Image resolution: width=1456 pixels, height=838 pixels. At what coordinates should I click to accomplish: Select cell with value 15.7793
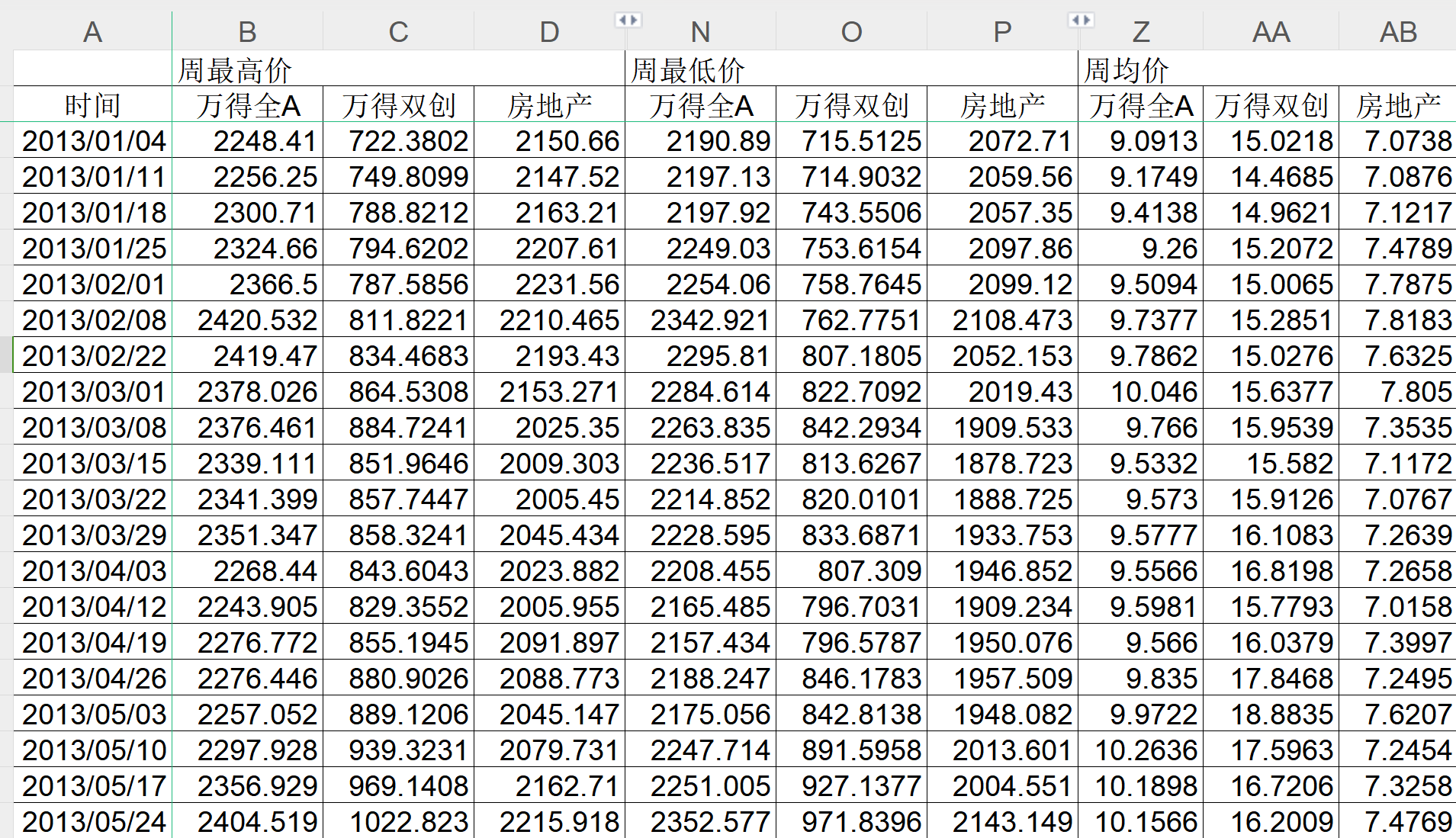(1271, 606)
